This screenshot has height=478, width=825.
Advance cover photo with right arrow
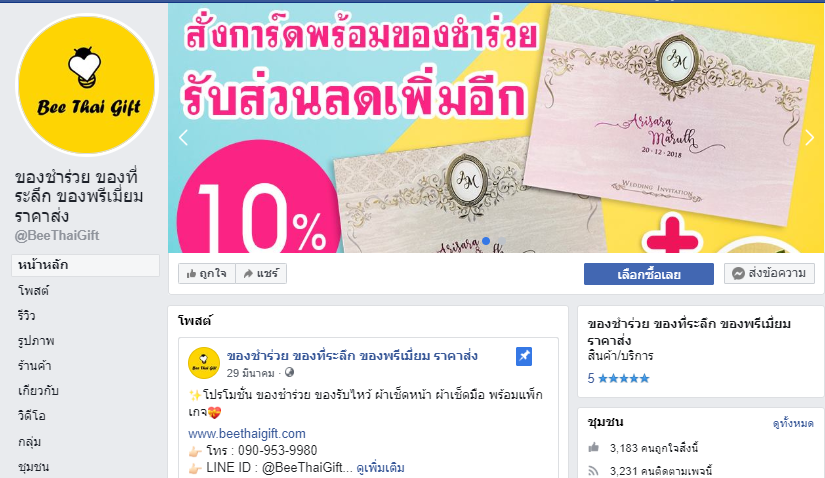point(809,138)
